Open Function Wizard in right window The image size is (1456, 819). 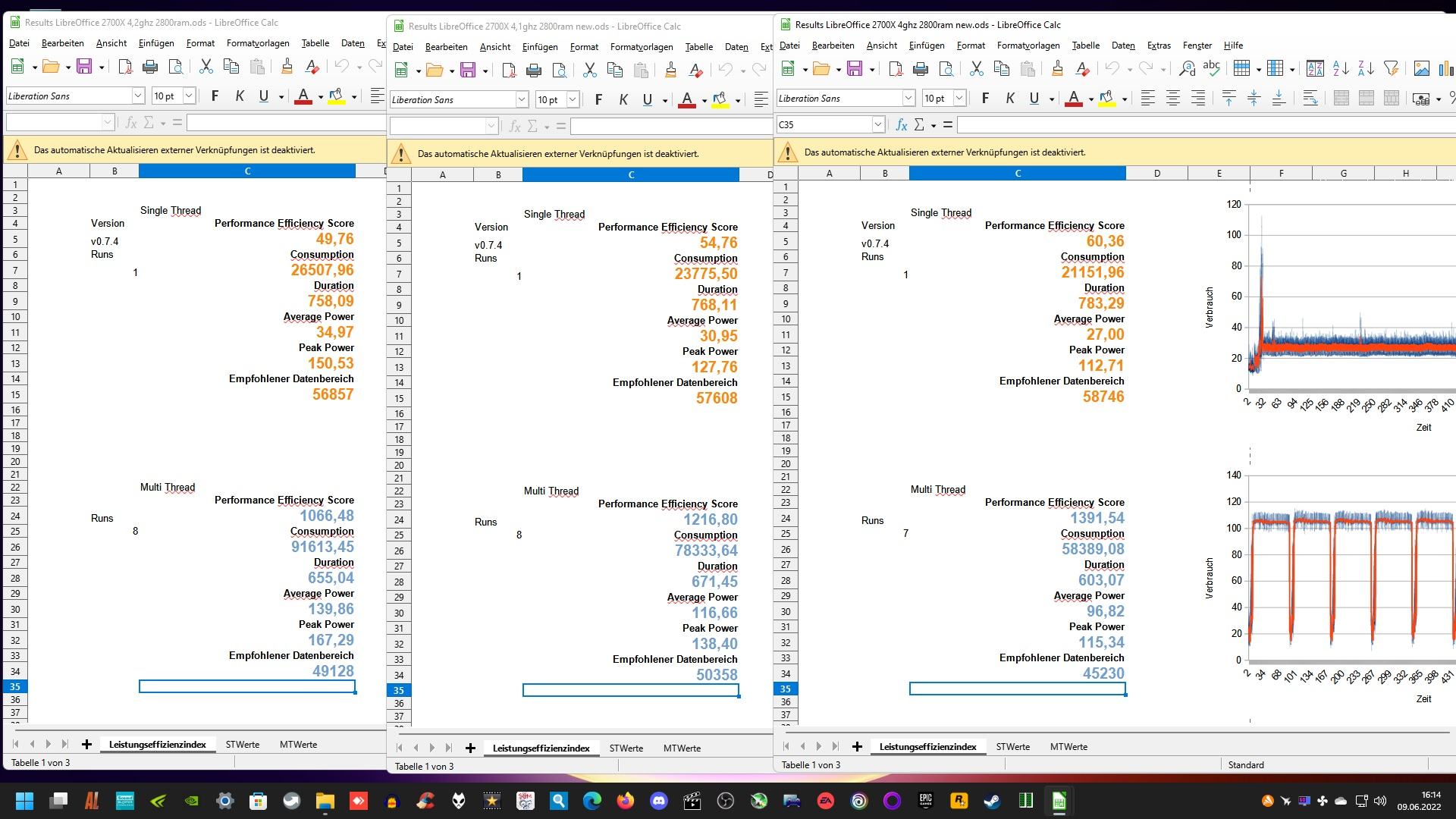point(901,124)
